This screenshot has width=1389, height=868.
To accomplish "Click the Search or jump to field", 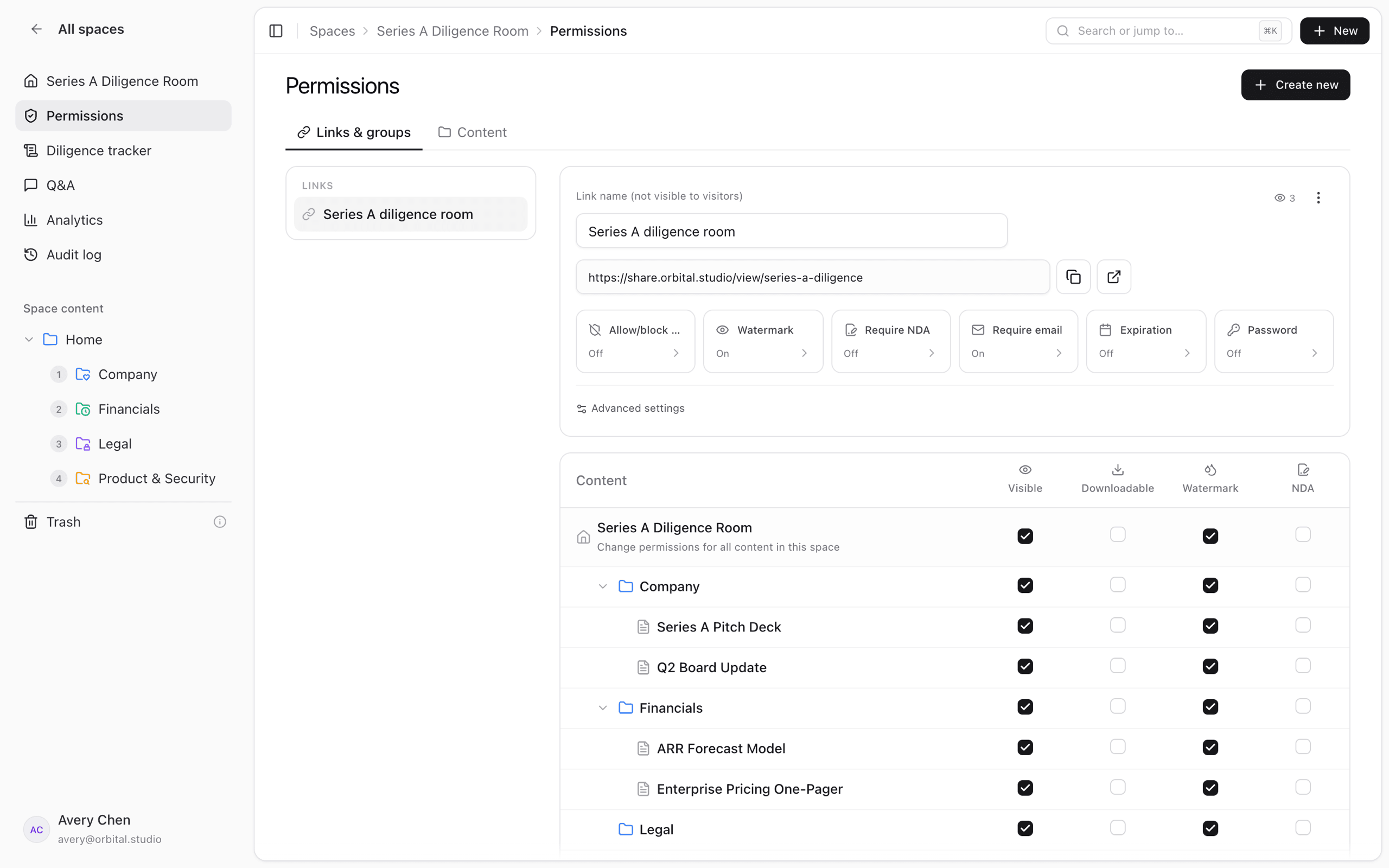I will click(x=1168, y=31).
